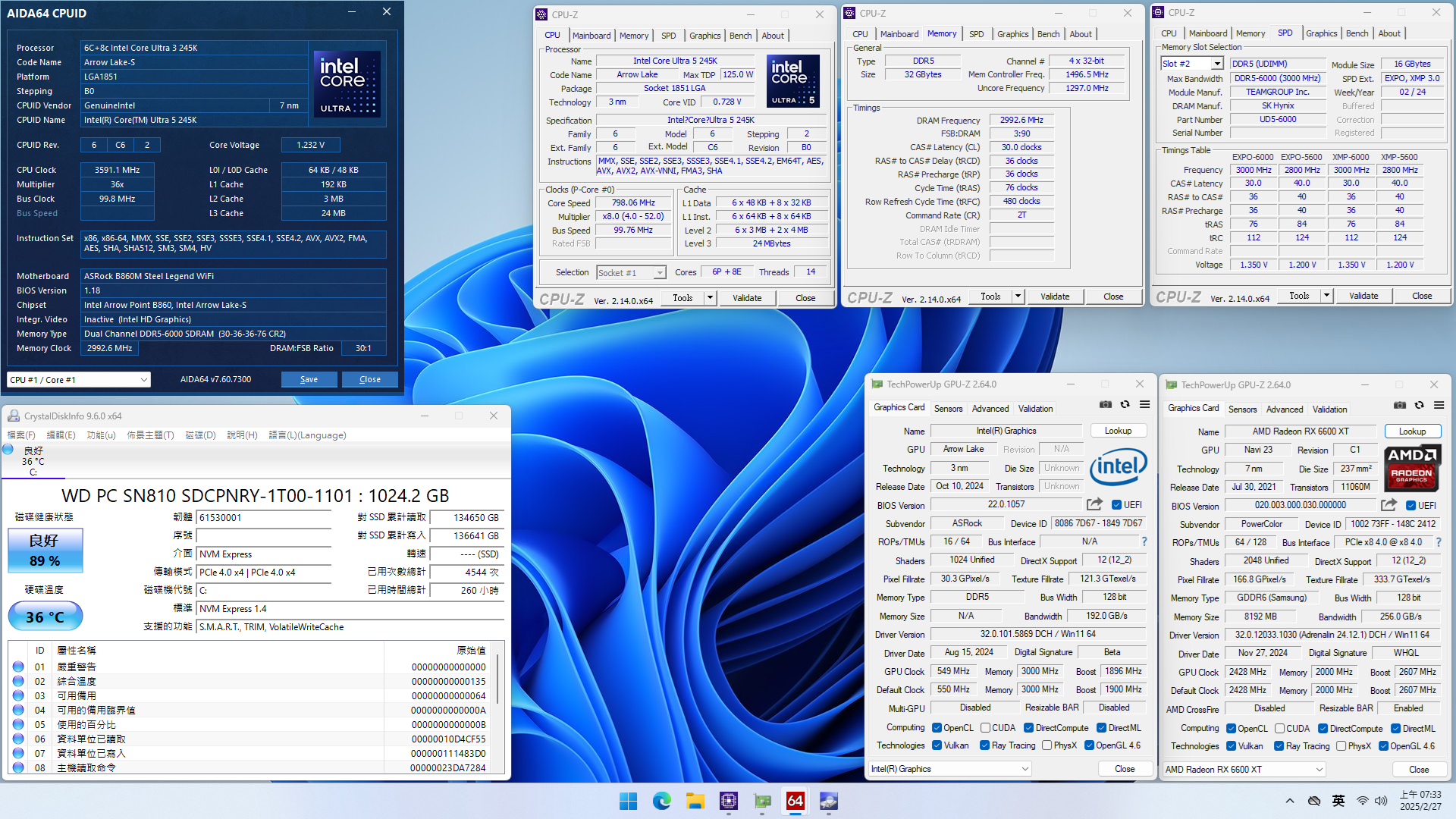Open Graphics tab in CPU-Z SPD window
Screen dimensions: 1456x819
click(x=1322, y=33)
